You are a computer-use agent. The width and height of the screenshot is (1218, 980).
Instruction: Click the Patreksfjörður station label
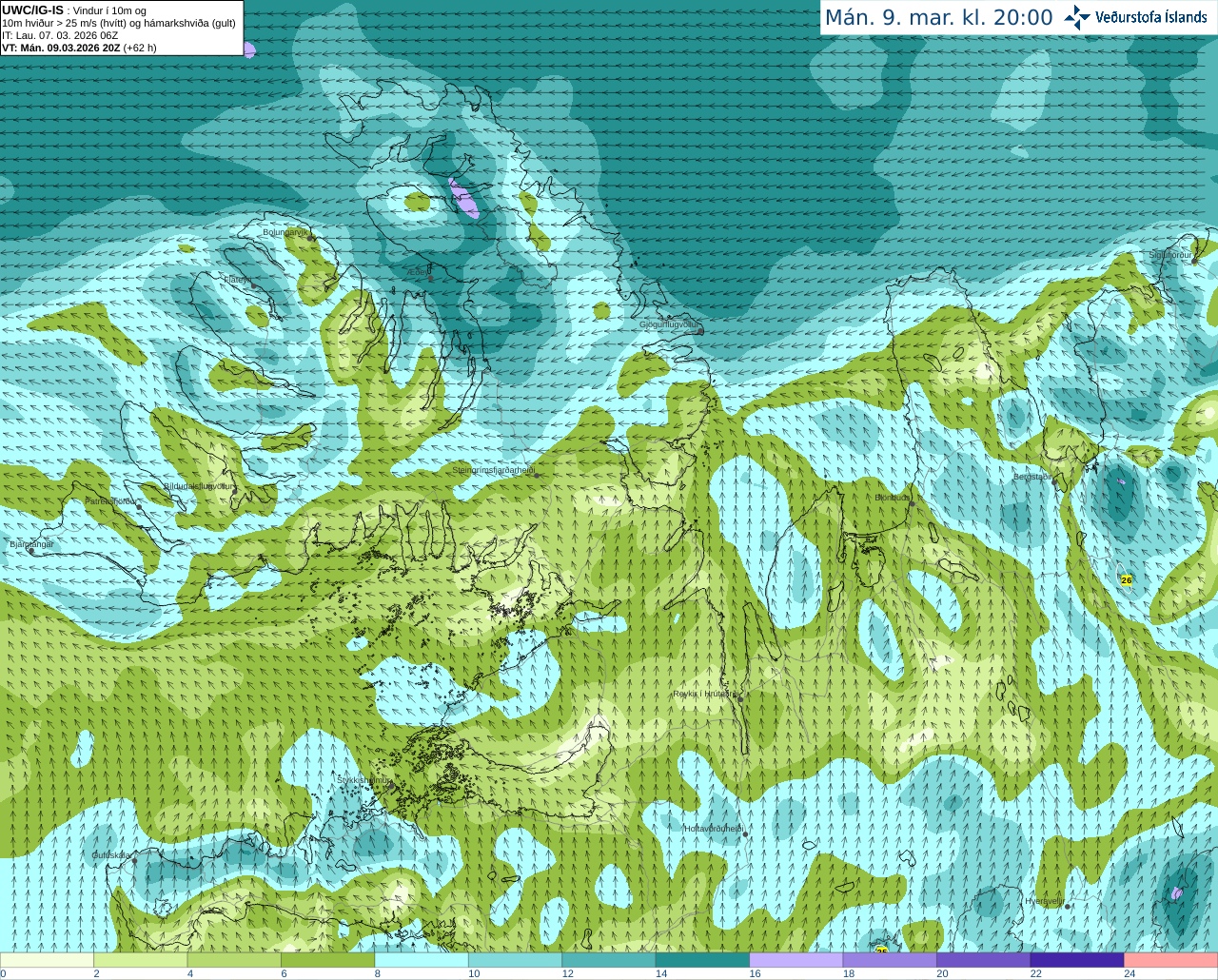[x=111, y=500]
